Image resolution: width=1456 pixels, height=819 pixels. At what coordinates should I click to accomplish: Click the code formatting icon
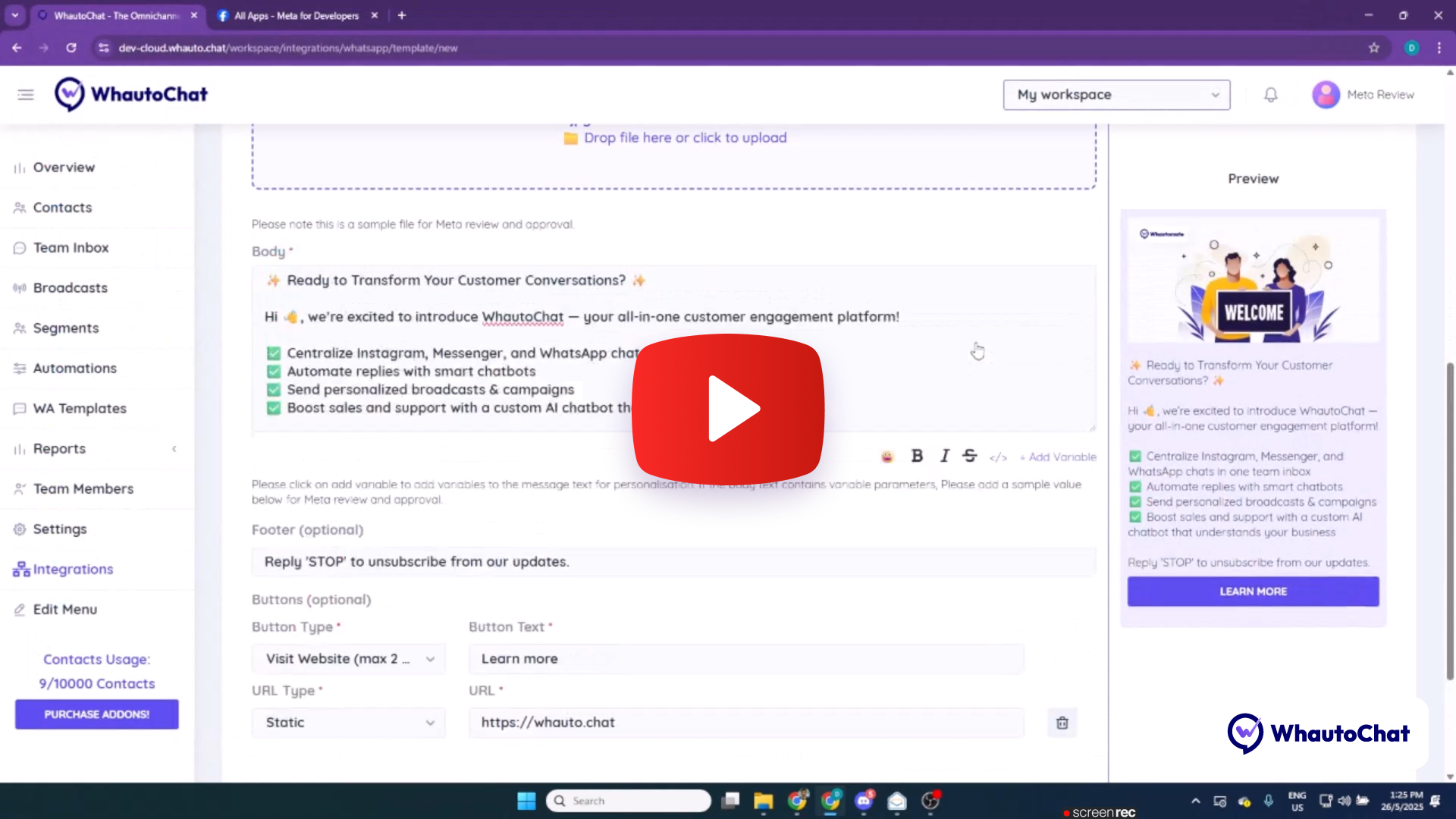pos(998,457)
